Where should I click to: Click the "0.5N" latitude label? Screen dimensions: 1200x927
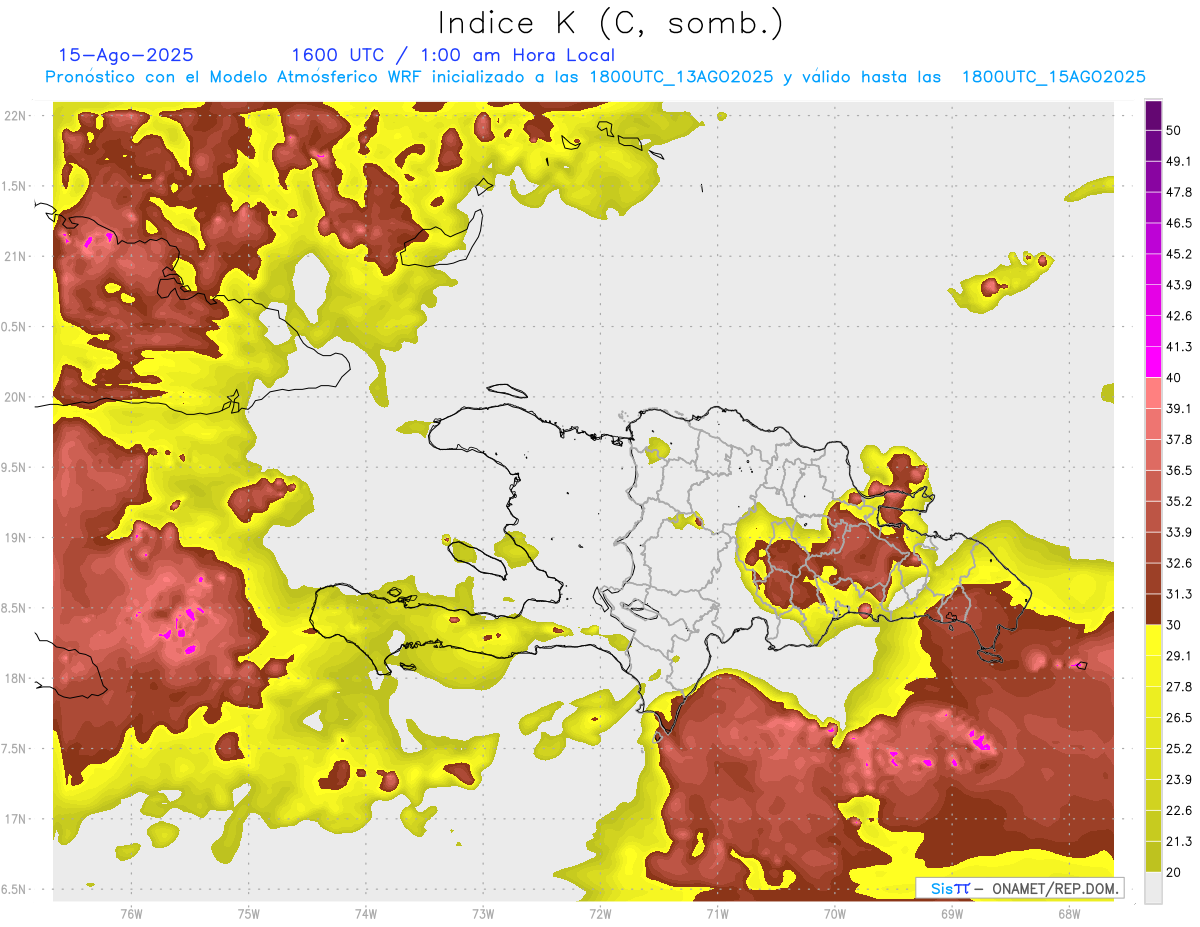tap(14, 327)
